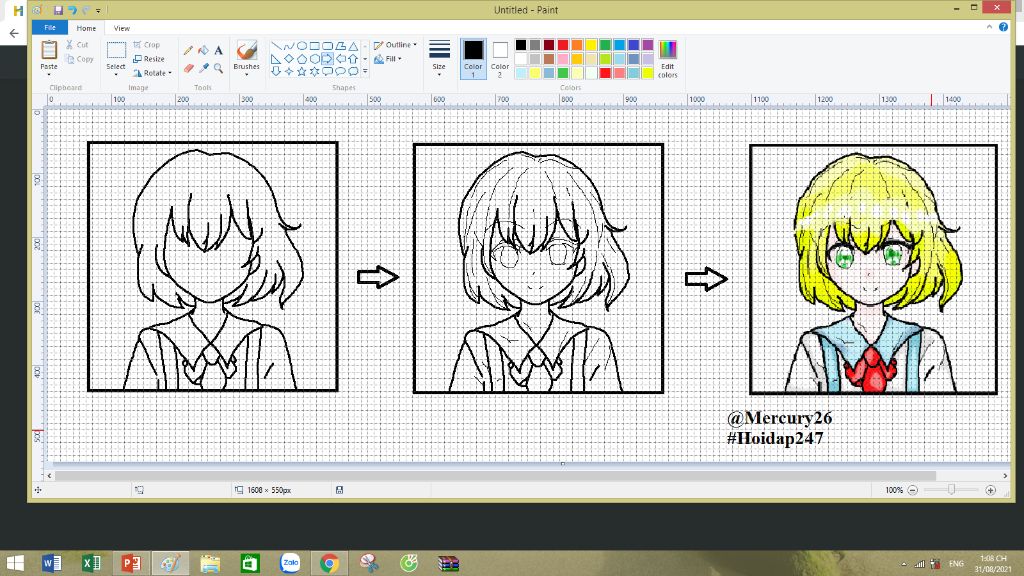This screenshot has height=576, width=1024.
Task: Pick the red swatch in the top palette row
Action: [563, 45]
